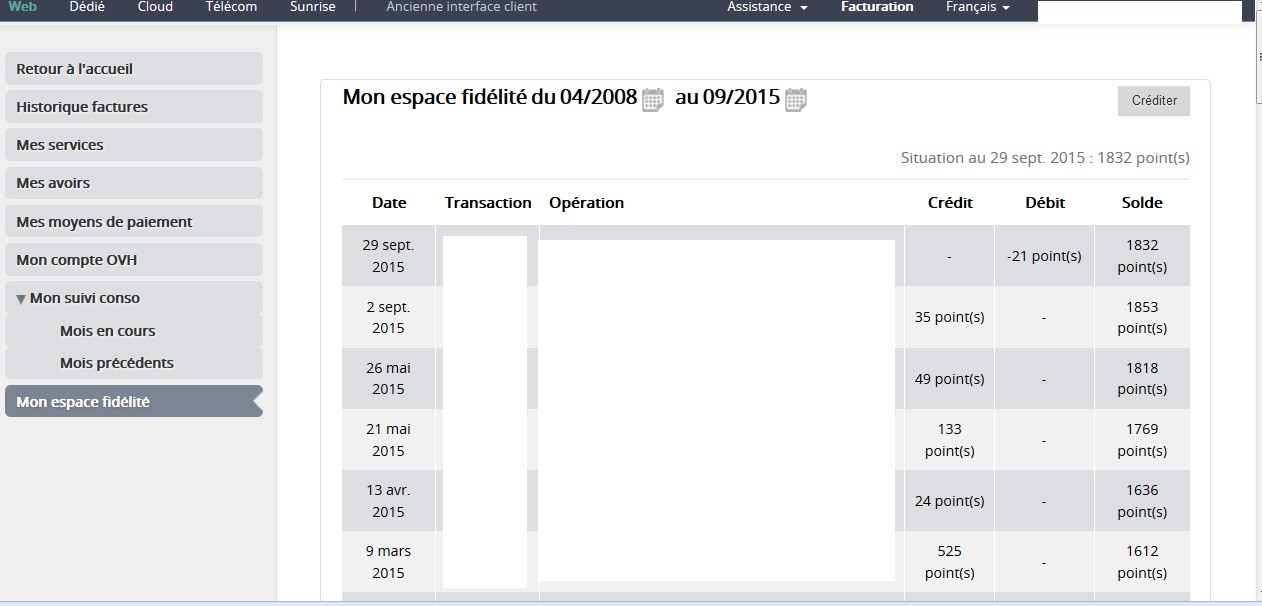Click the Créditer button
Image resolution: width=1262 pixels, height=606 pixels.
pyautogui.click(x=1153, y=101)
